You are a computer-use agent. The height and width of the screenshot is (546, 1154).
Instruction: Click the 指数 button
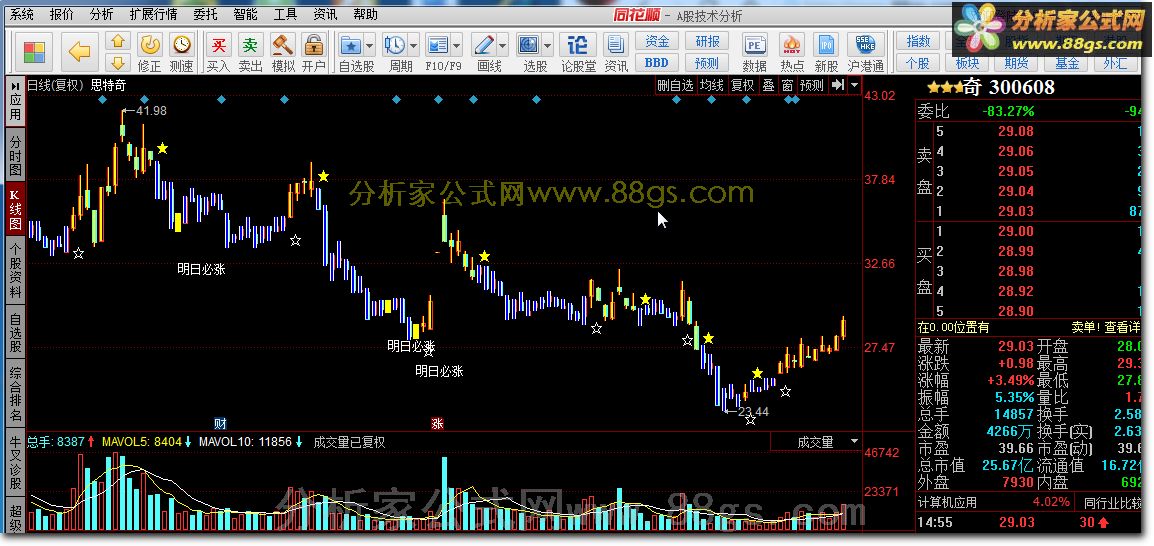pyautogui.click(x=918, y=41)
